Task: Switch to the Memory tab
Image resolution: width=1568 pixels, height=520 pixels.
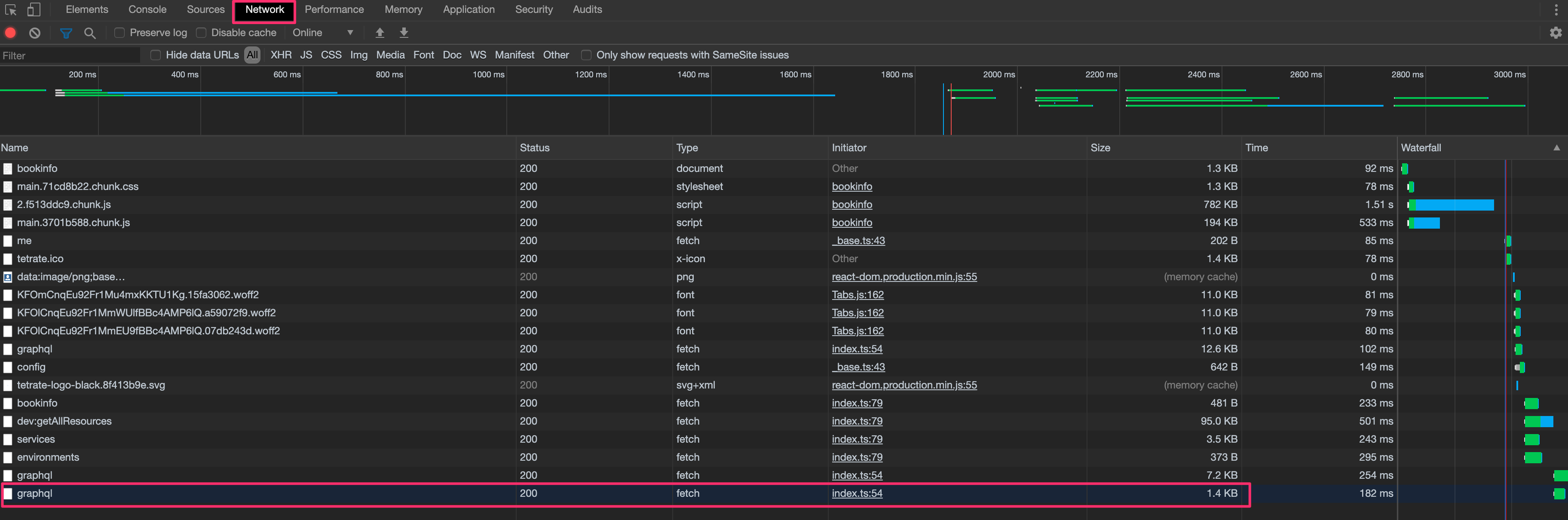Action: point(403,10)
